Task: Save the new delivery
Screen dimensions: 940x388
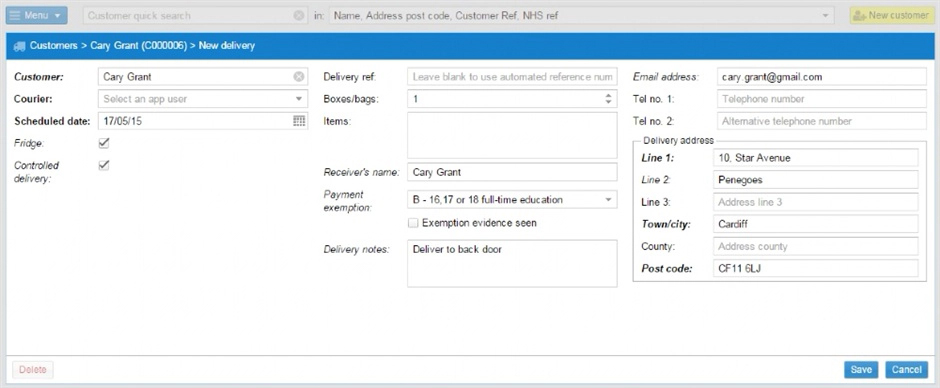Action: coord(861,369)
